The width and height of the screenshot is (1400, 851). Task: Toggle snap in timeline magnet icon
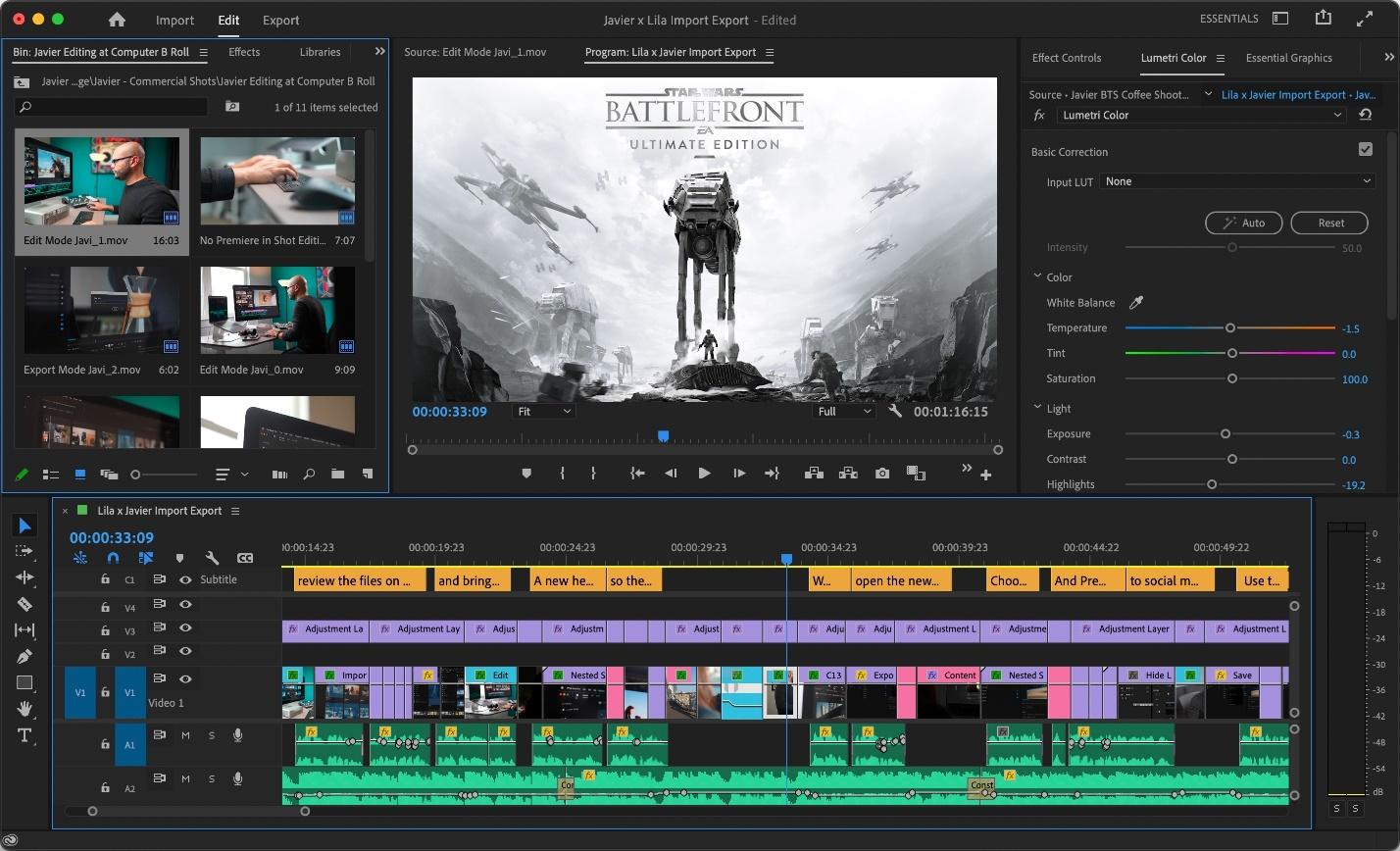[x=113, y=558]
